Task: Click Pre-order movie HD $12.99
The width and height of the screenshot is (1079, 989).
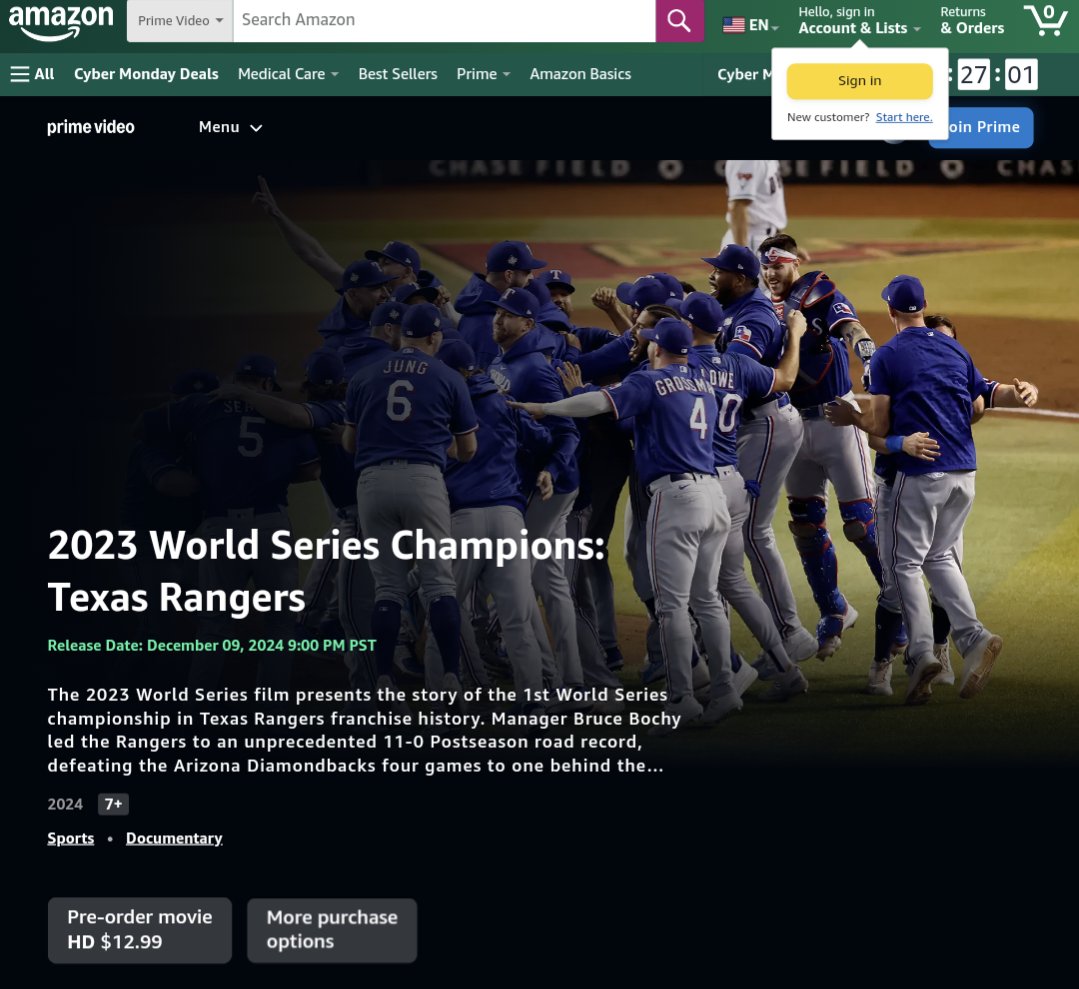Action: (140, 930)
